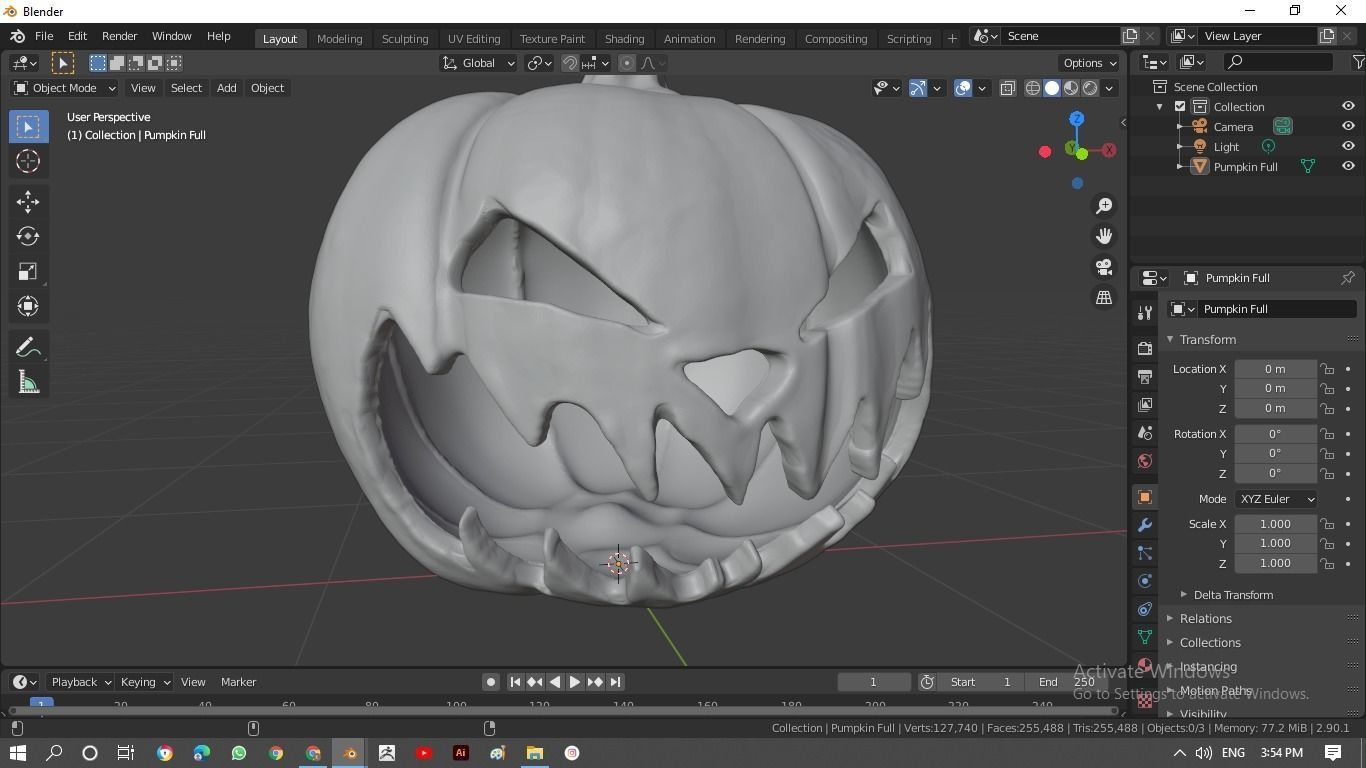Click the play animation button

[575, 682]
